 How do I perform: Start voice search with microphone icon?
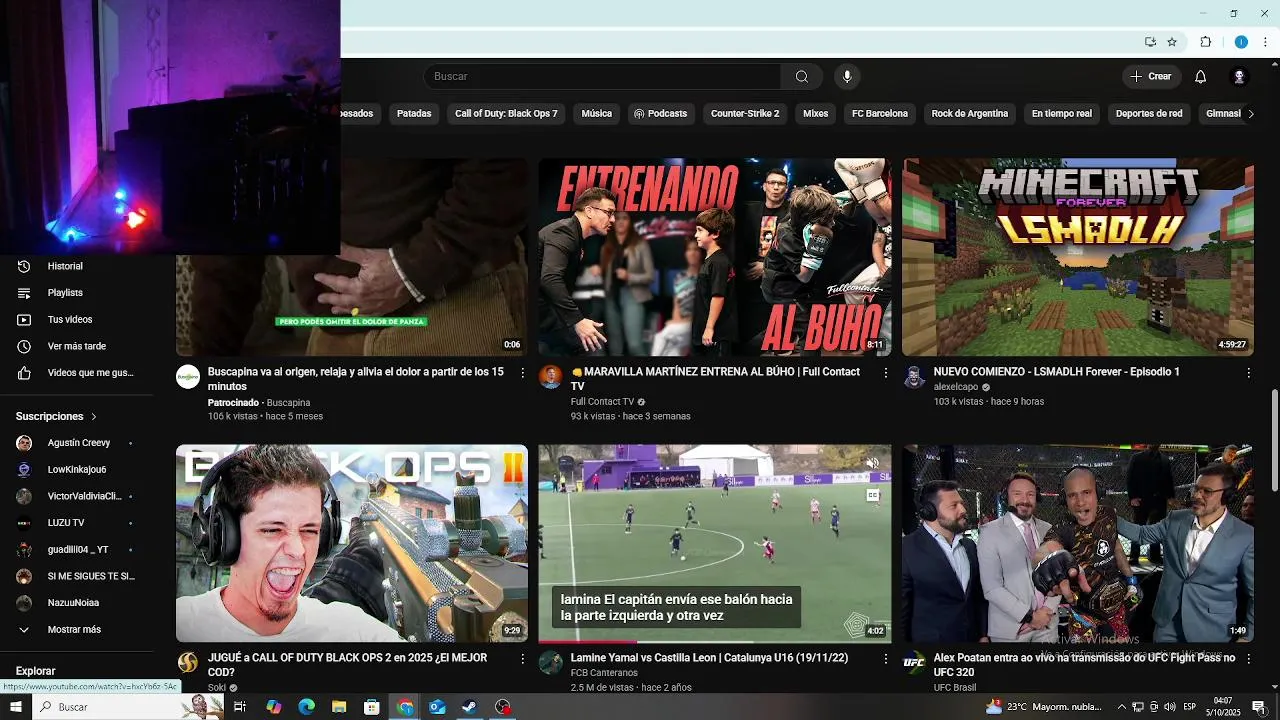[847, 77]
